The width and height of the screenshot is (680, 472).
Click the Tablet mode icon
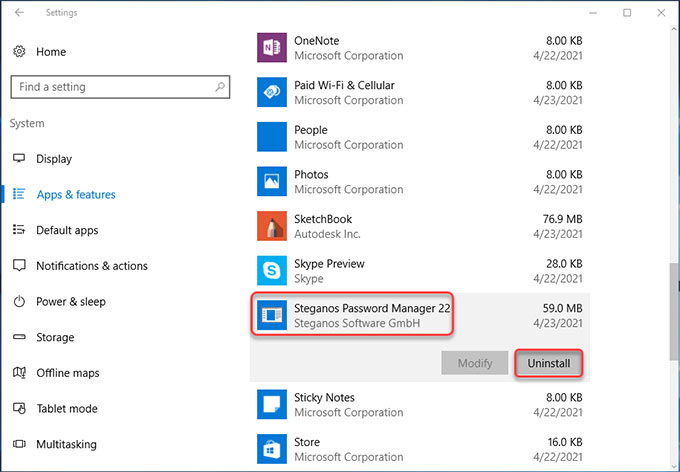19,408
